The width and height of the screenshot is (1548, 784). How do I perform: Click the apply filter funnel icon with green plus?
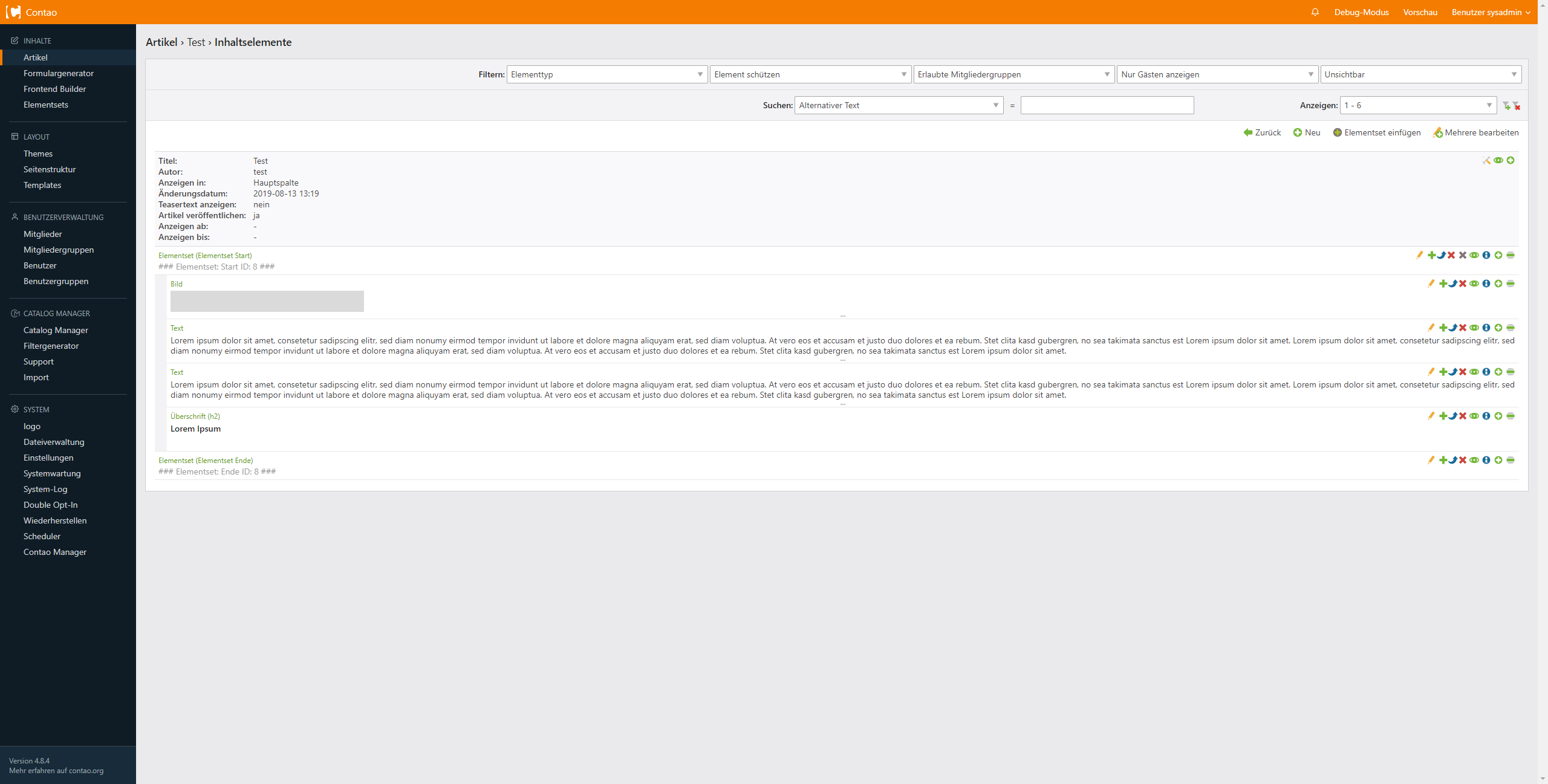1506,106
